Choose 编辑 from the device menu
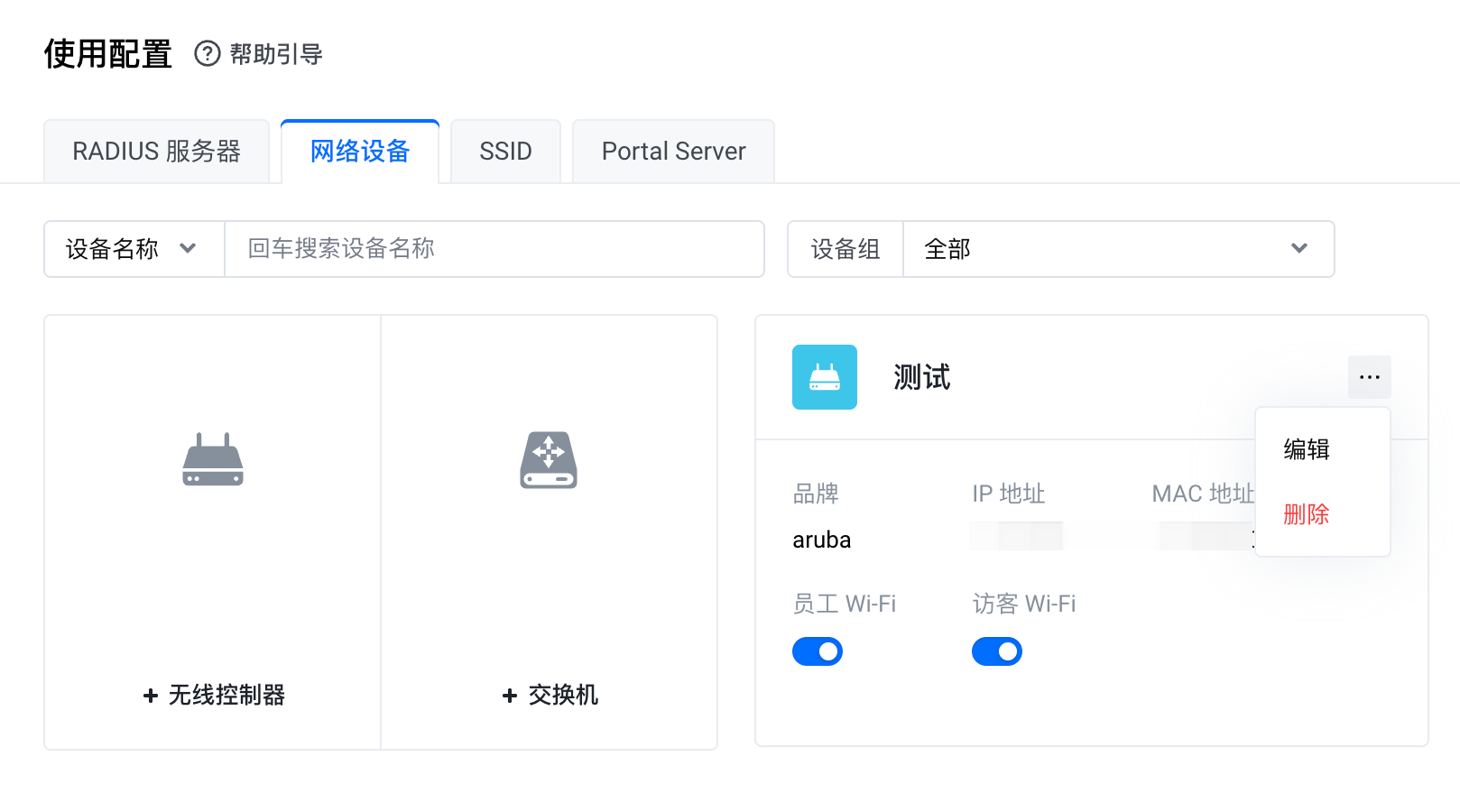1460x812 pixels. coord(1307,449)
